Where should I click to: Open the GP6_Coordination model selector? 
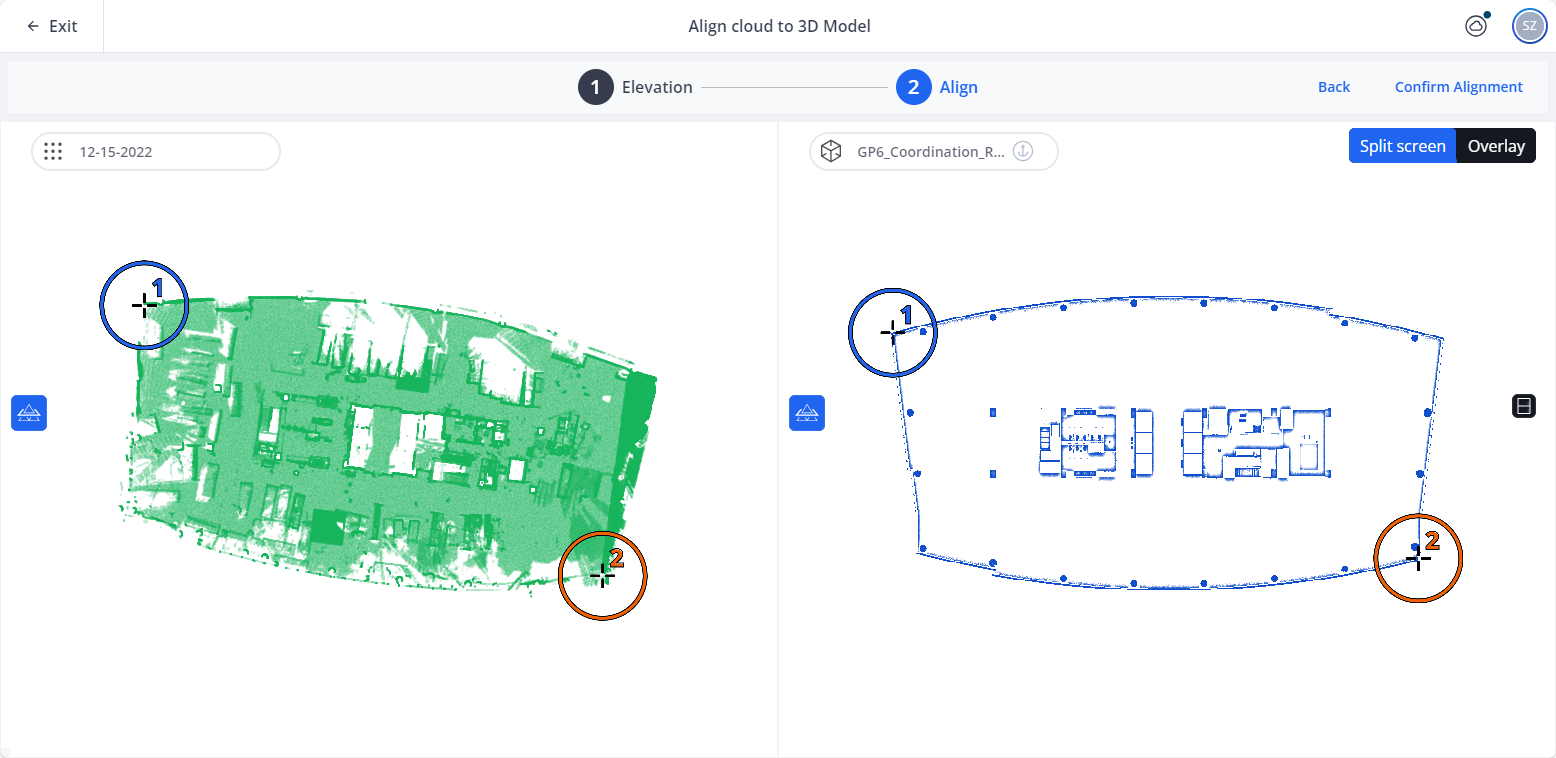point(934,152)
